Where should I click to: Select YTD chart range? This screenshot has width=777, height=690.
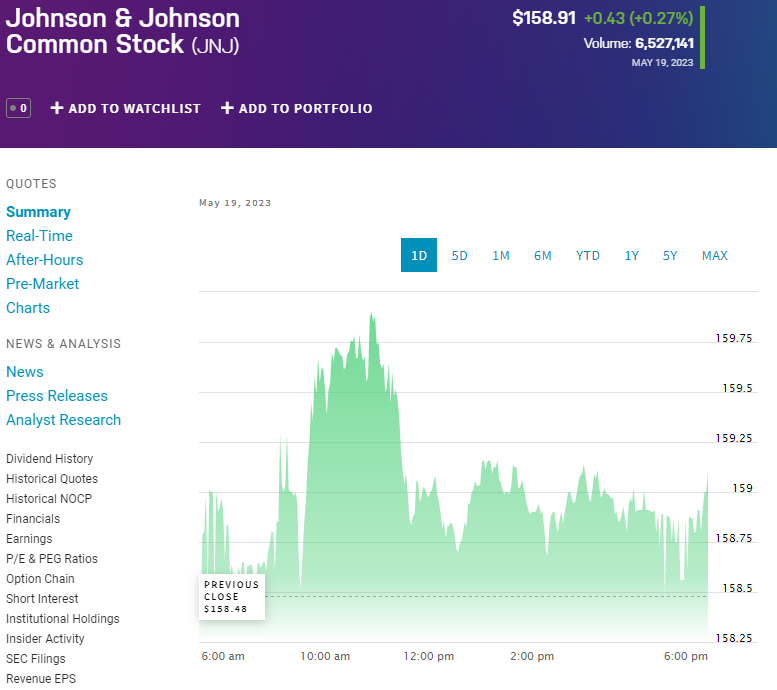tap(588, 255)
